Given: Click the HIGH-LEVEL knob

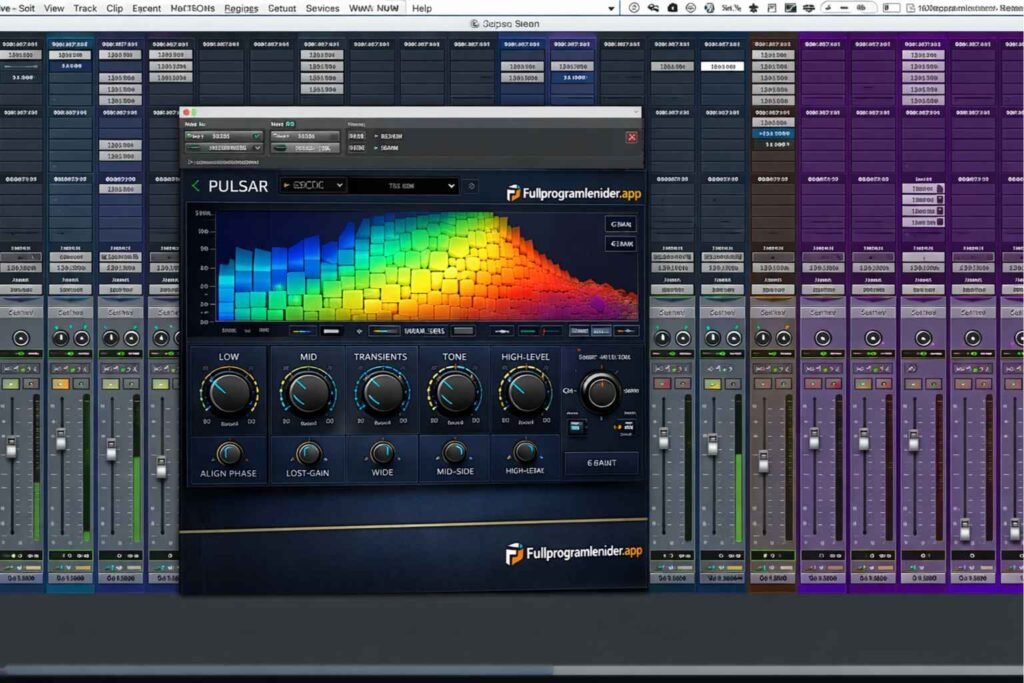Looking at the screenshot, I should pyautogui.click(x=526, y=392).
